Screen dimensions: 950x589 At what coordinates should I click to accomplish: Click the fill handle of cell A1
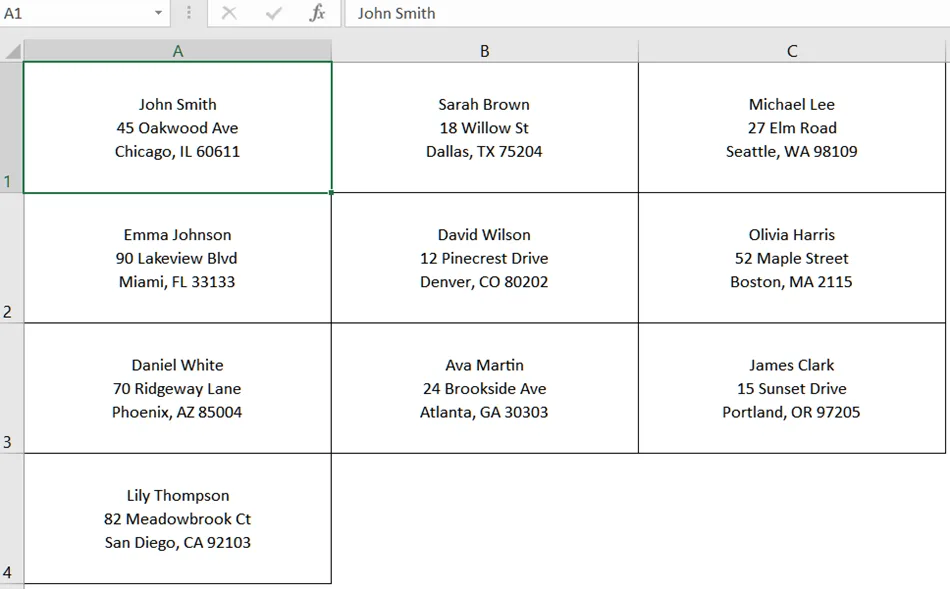pos(331,193)
